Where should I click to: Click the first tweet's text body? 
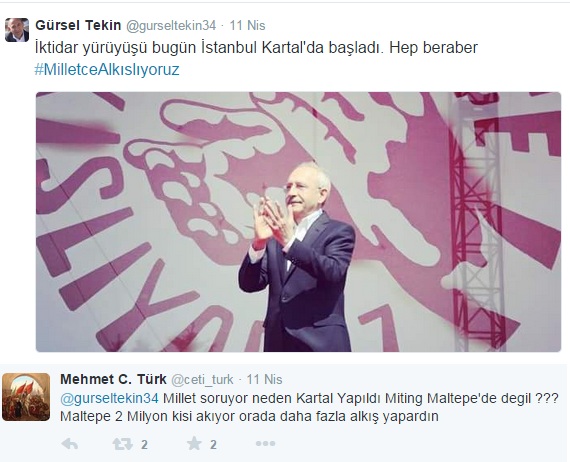click(x=256, y=58)
